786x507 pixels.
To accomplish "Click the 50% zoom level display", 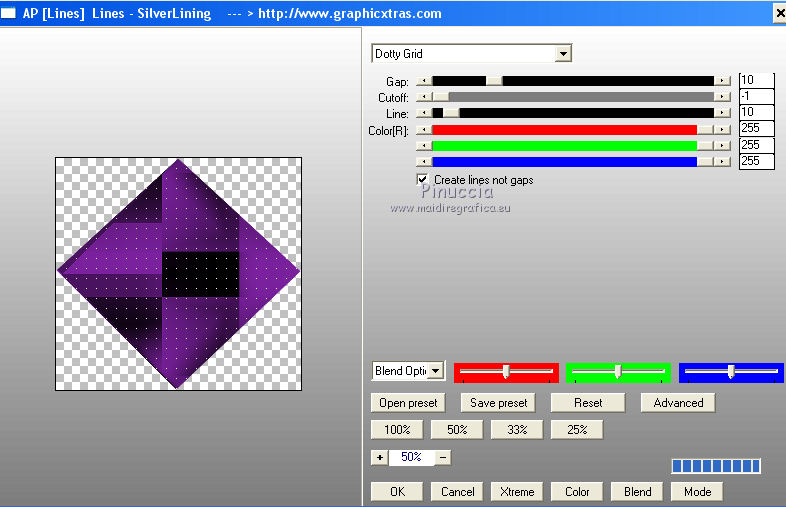I will click(411, 457).
